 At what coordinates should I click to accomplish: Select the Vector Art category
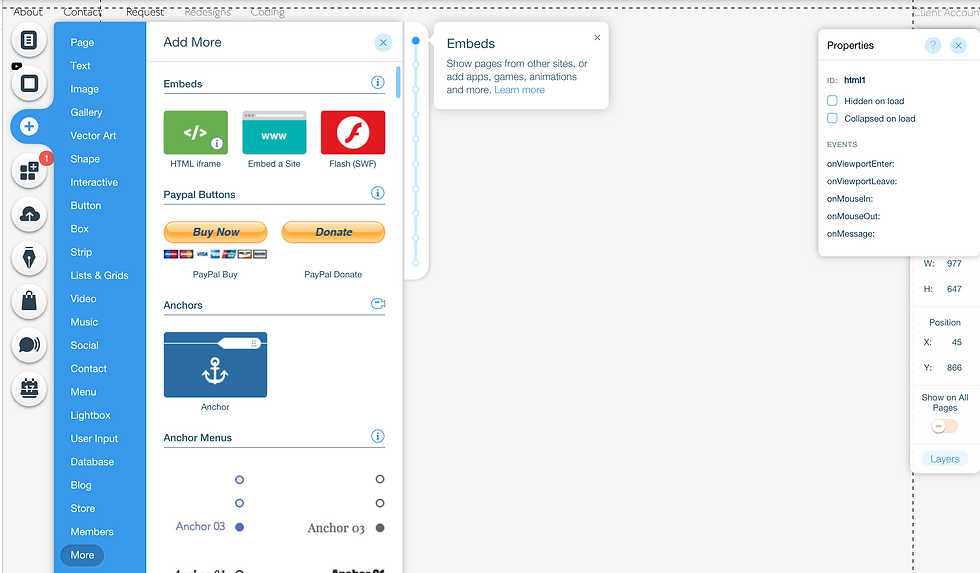coord(93,136)
